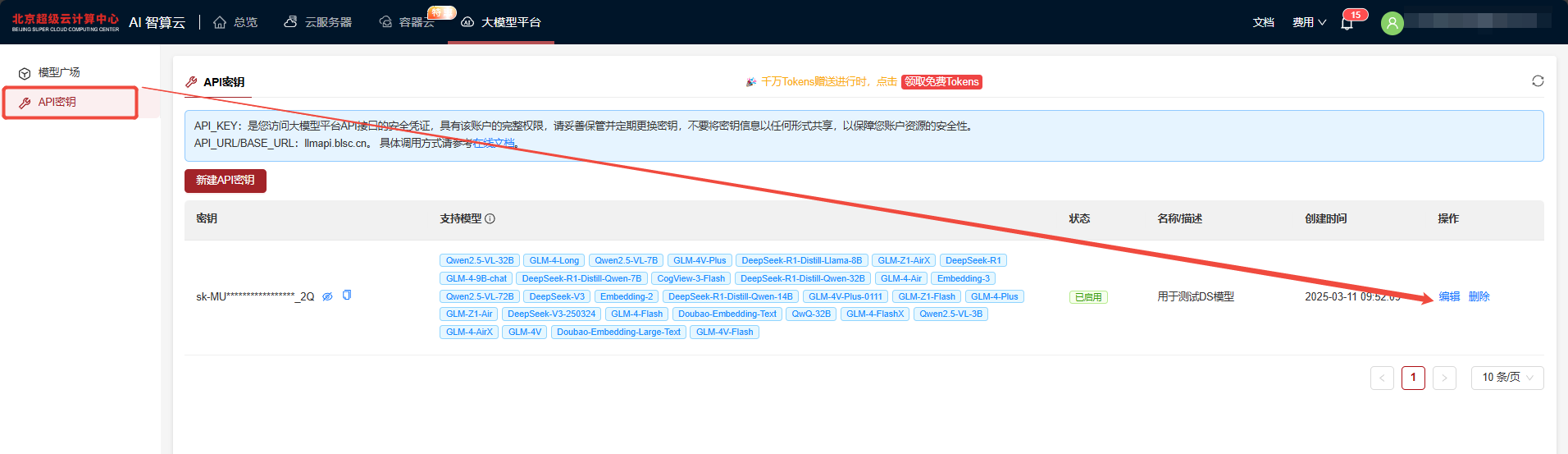Click the 密钥 column header
The width and height of the screenshot is (1568, 454).
(x=207, y=219)
